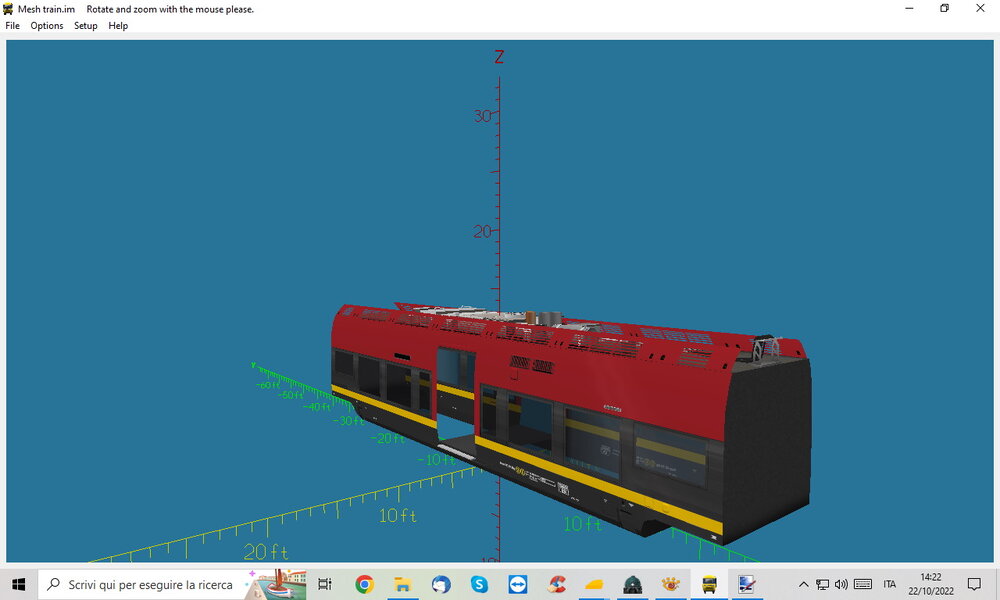Open Thunderbird from the taskbar
Viewport: 1000px width, 600px height.
tap(441, 584)
